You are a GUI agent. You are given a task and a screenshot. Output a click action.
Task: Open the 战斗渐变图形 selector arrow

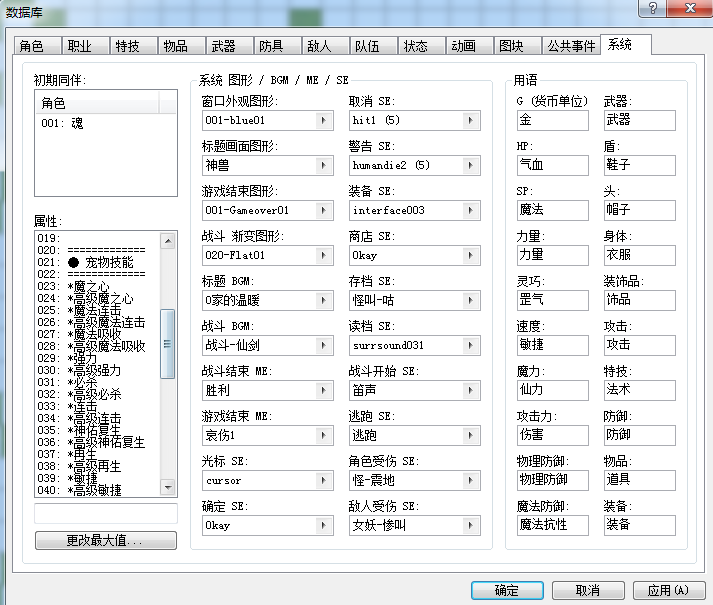click(323, 256)
